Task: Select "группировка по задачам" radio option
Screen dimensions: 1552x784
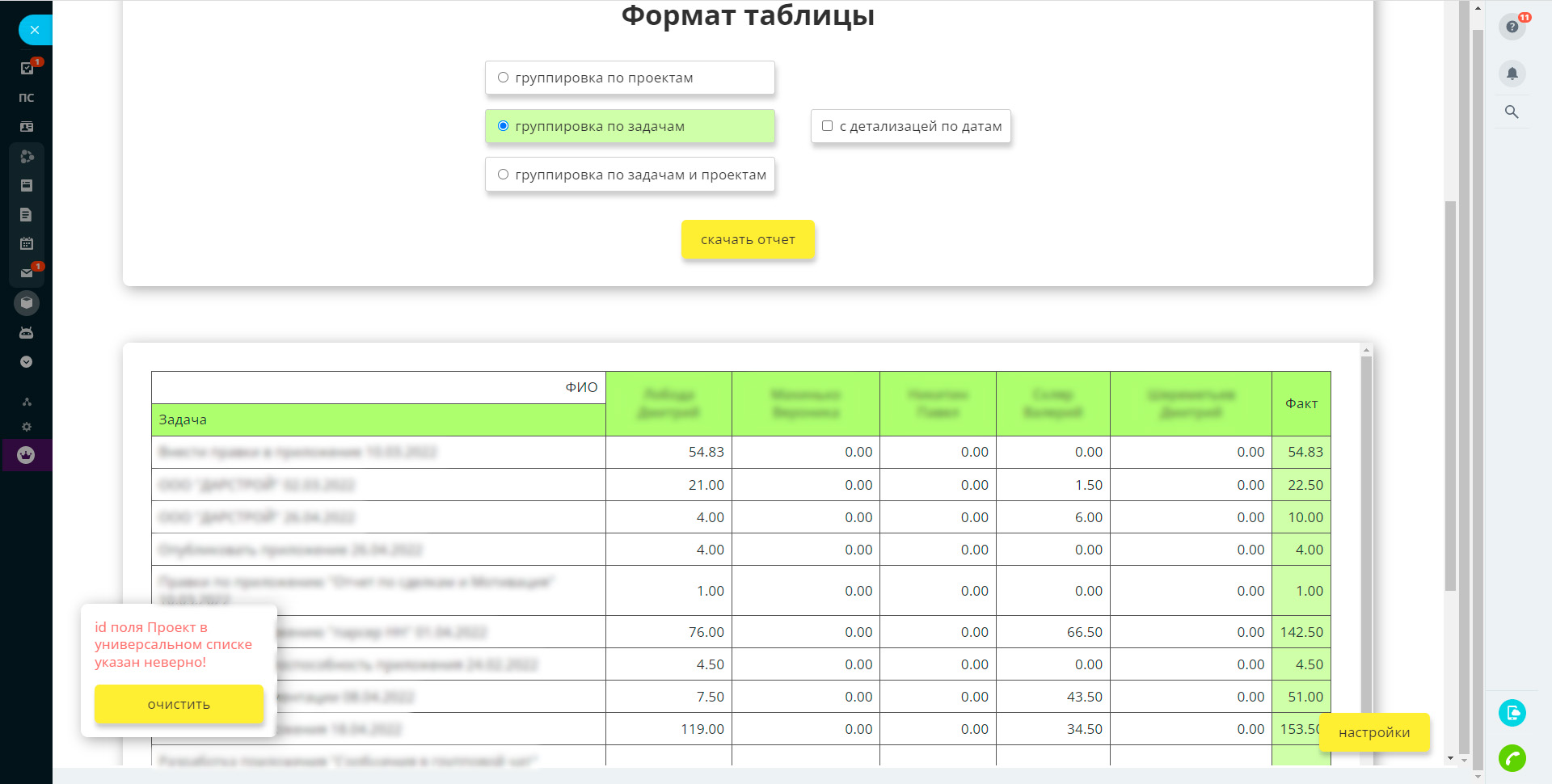Action: (x=503, y=126)
